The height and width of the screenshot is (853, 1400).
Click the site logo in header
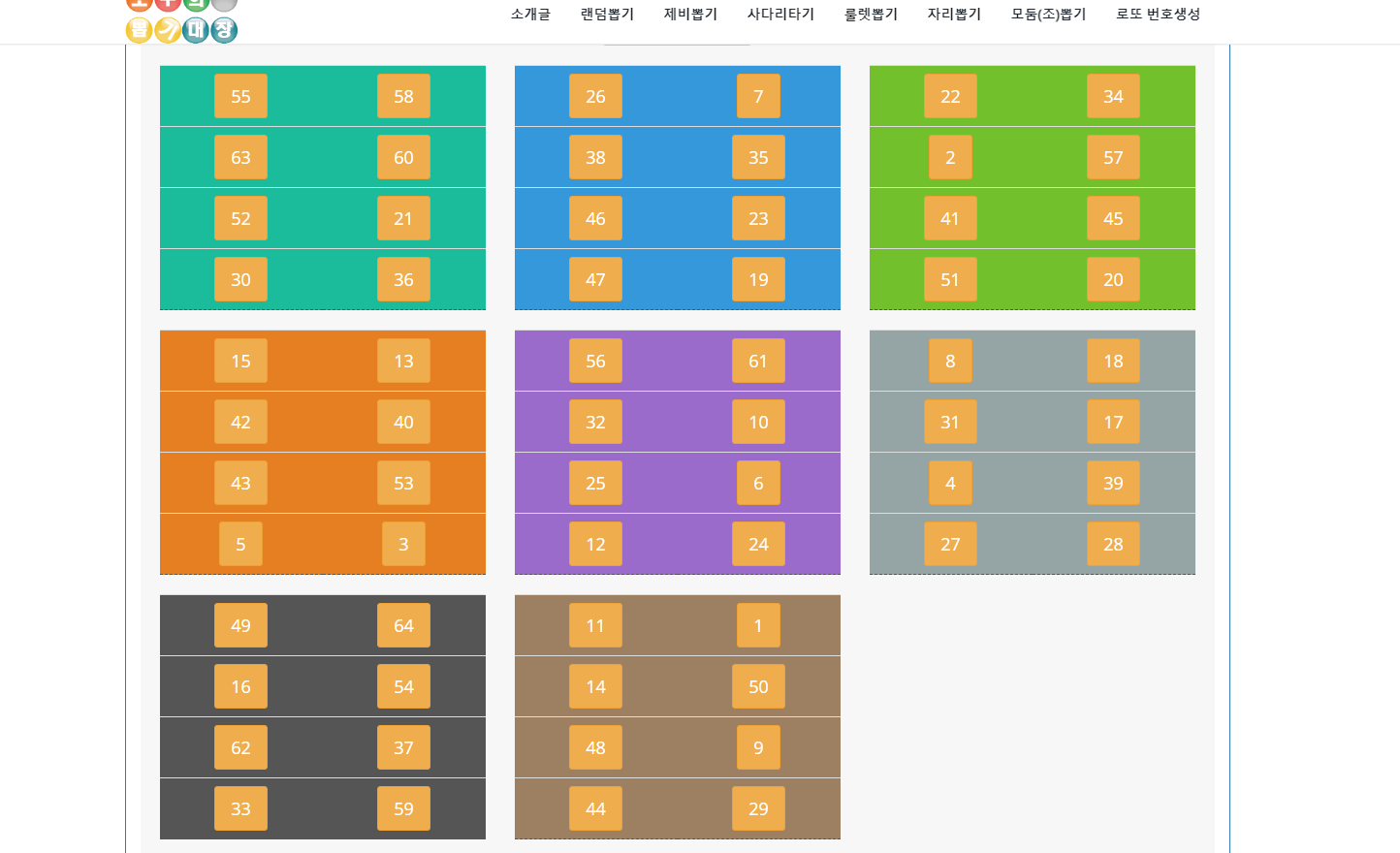(x=181, y=19)
